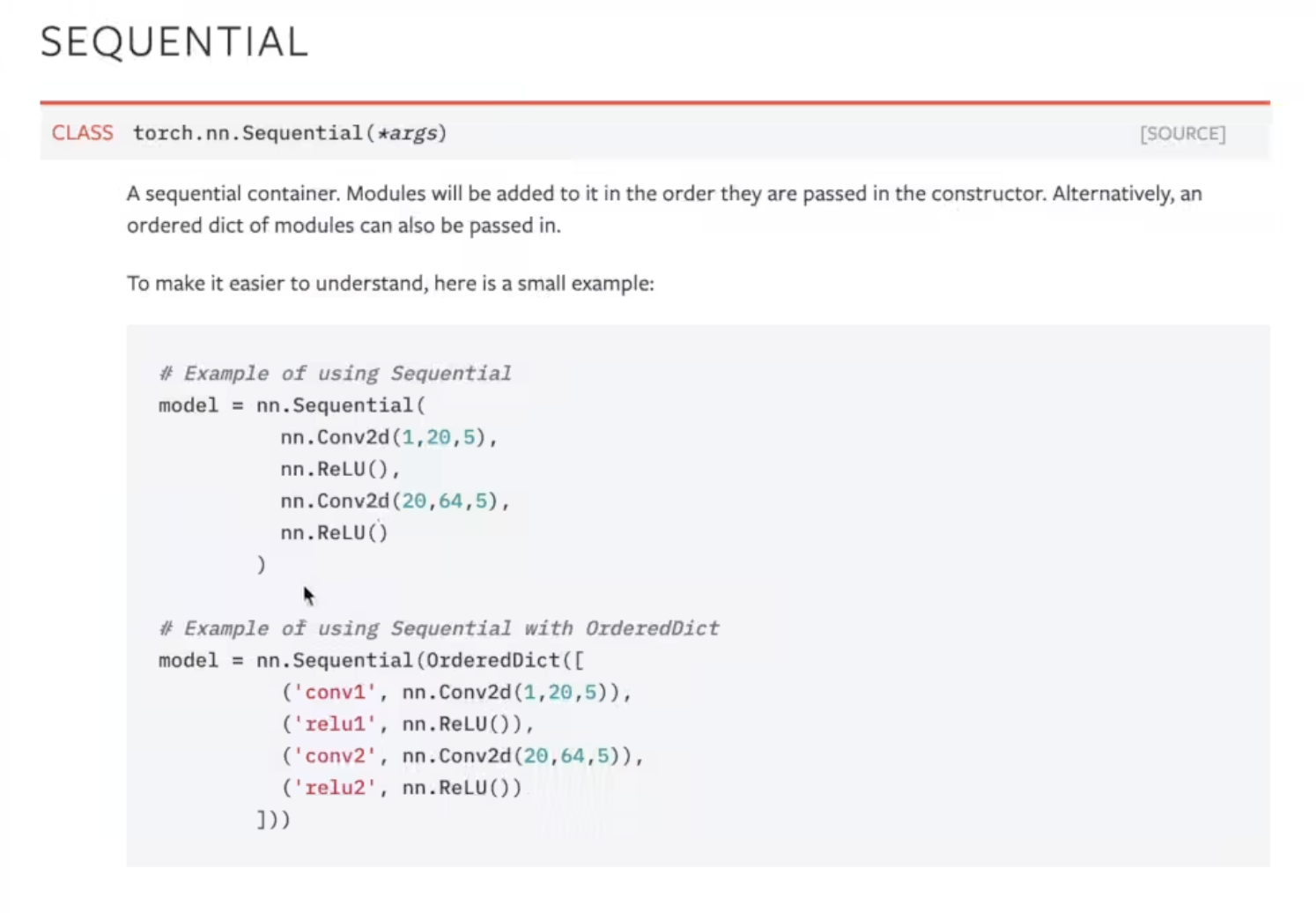Click the nn.Conv2d(1,20,5) line in first example
1316x913 pixels.
point(388,437)
